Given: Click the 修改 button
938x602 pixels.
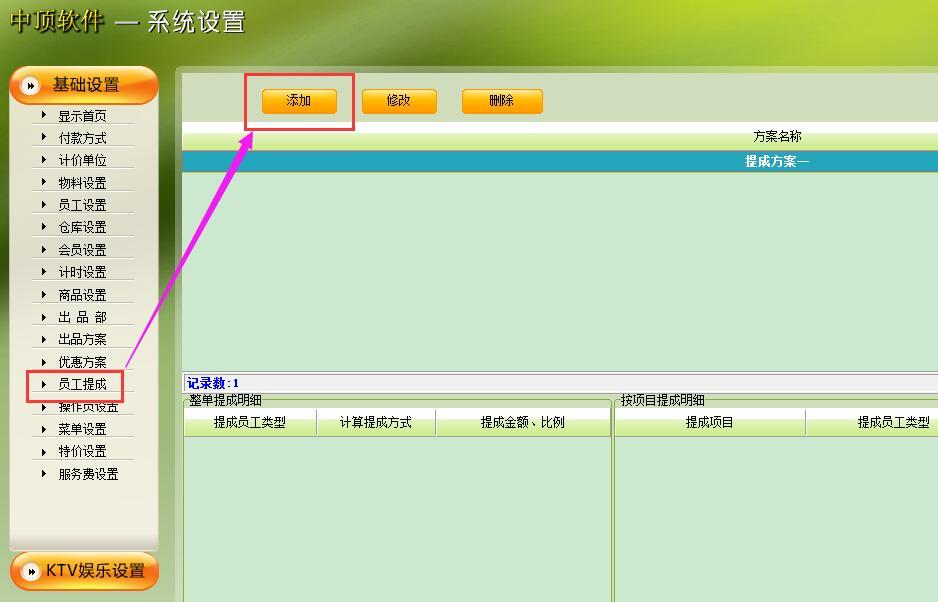Looking at the screenshot, I should tap(399, 101).
